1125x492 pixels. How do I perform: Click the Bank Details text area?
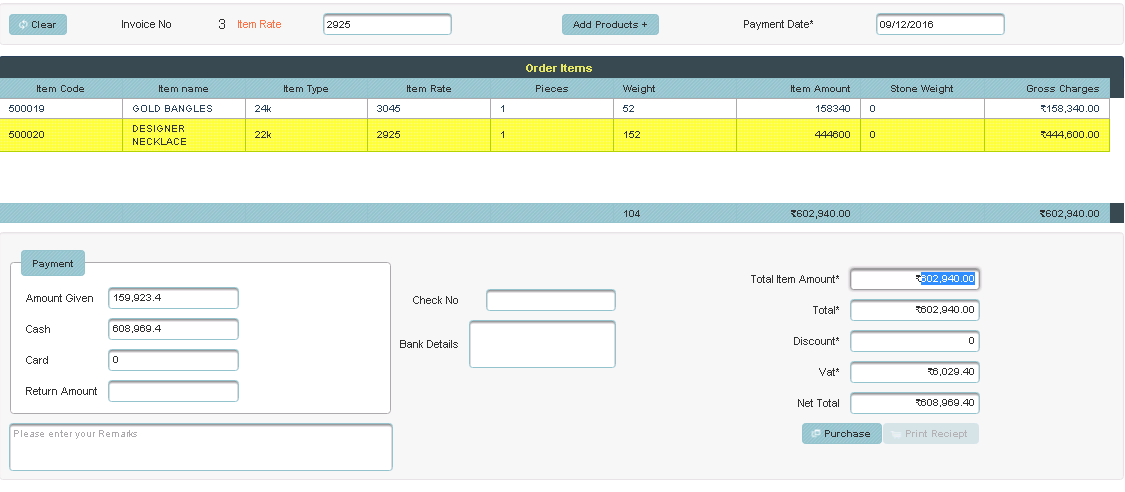coord(542,344)
